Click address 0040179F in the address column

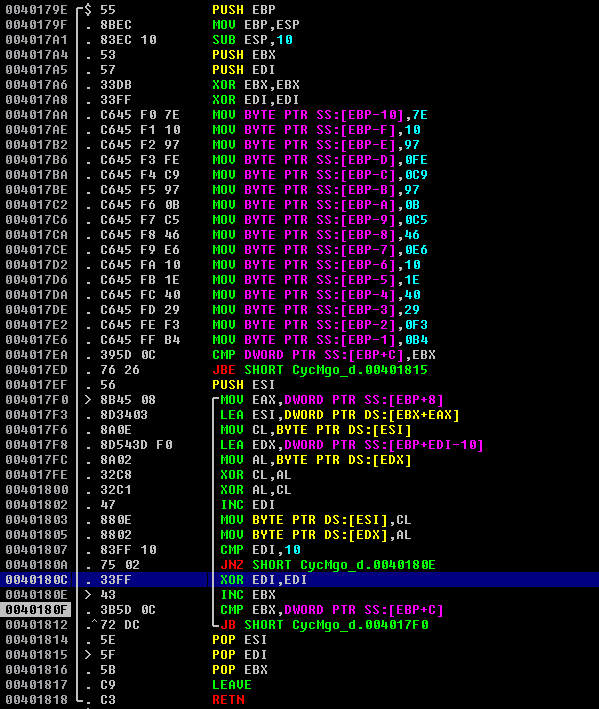pos(36,24)
